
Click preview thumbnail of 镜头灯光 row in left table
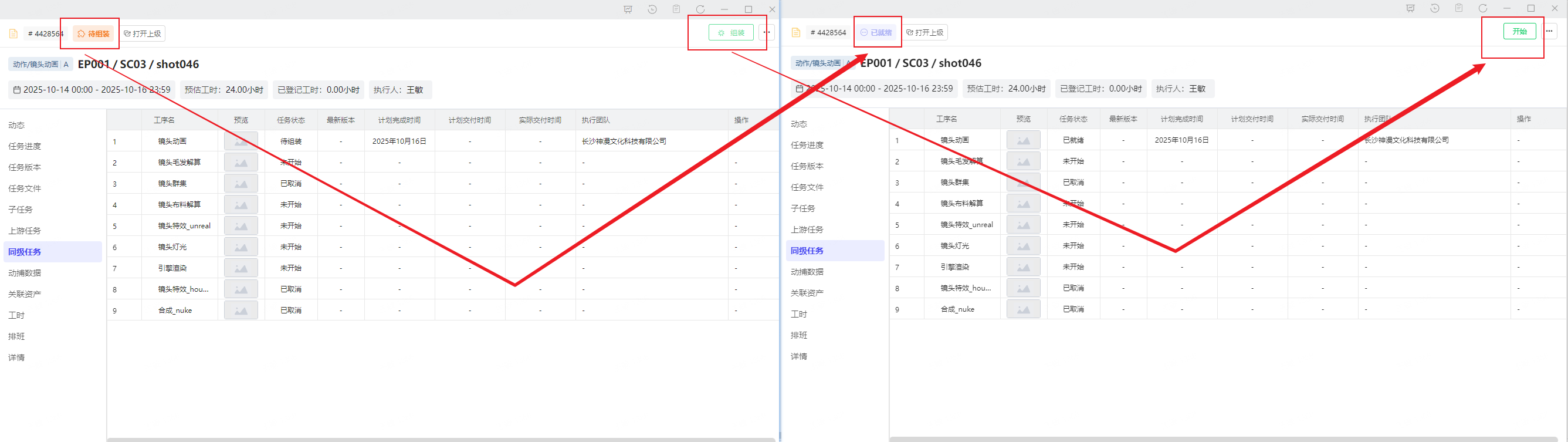pyautogui.click(x=241, y=247)
